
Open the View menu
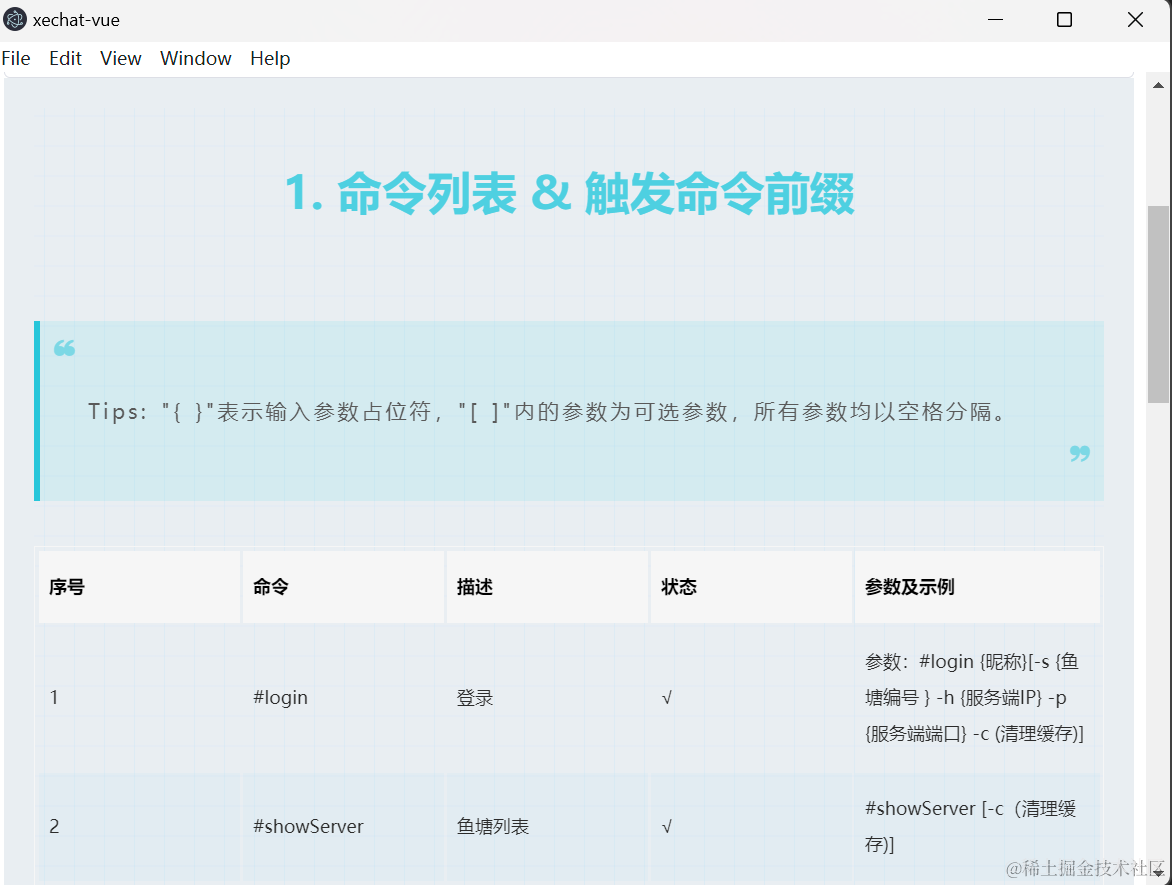tap(120, 58)
